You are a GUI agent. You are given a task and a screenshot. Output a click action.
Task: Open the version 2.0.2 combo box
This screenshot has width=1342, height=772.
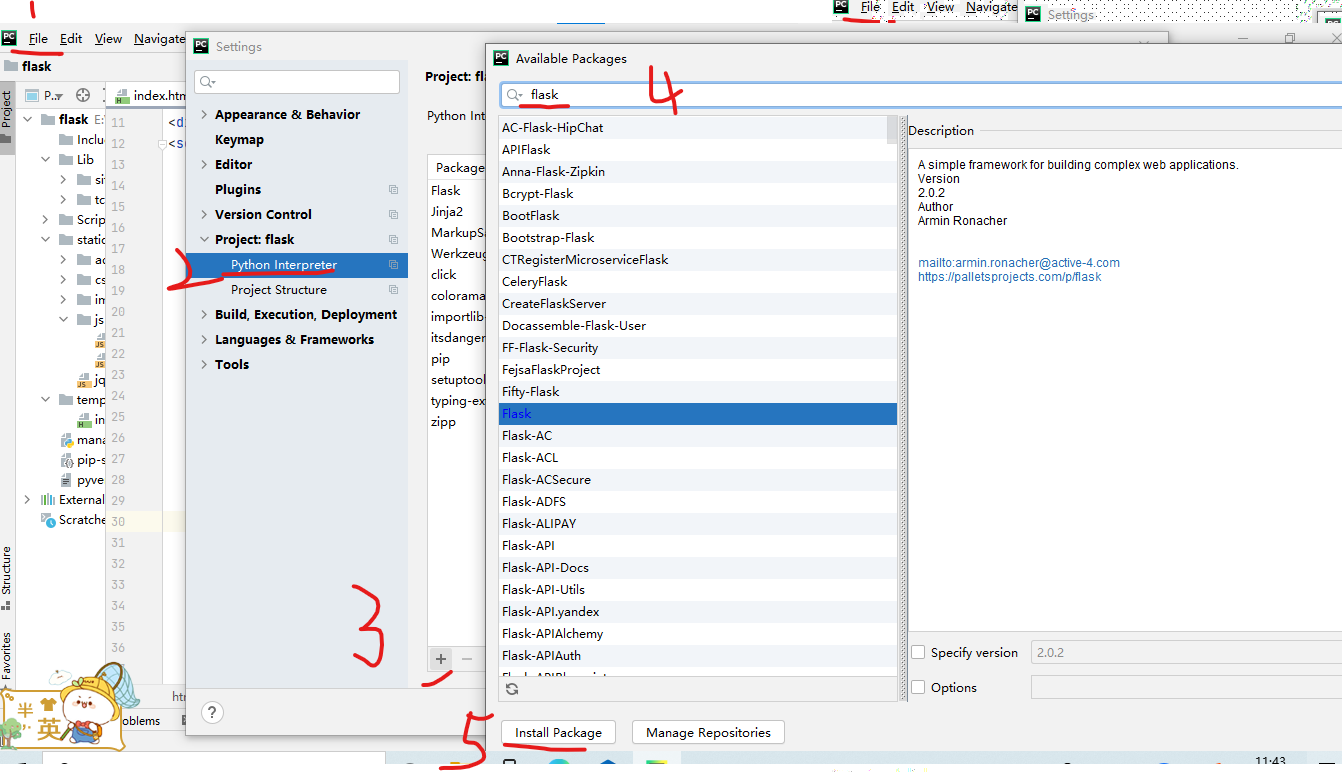click(1186, 653)
